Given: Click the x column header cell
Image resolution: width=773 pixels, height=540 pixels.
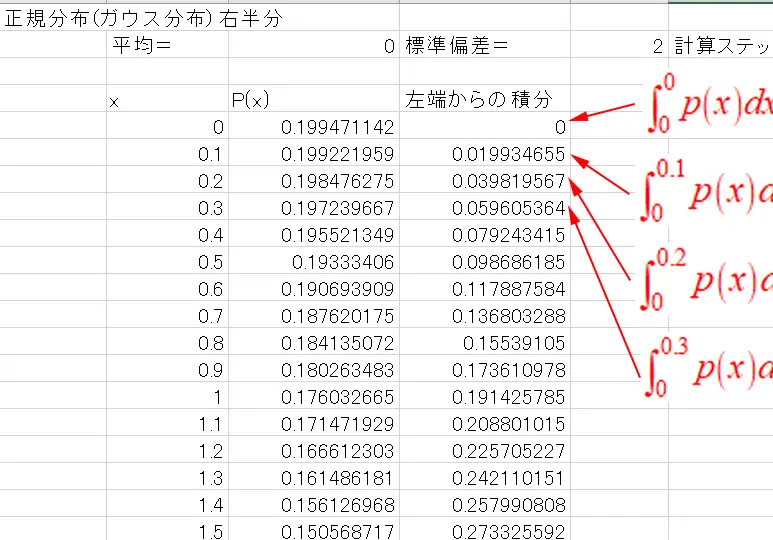Looking at the screenshot, I should pos(166,100).
